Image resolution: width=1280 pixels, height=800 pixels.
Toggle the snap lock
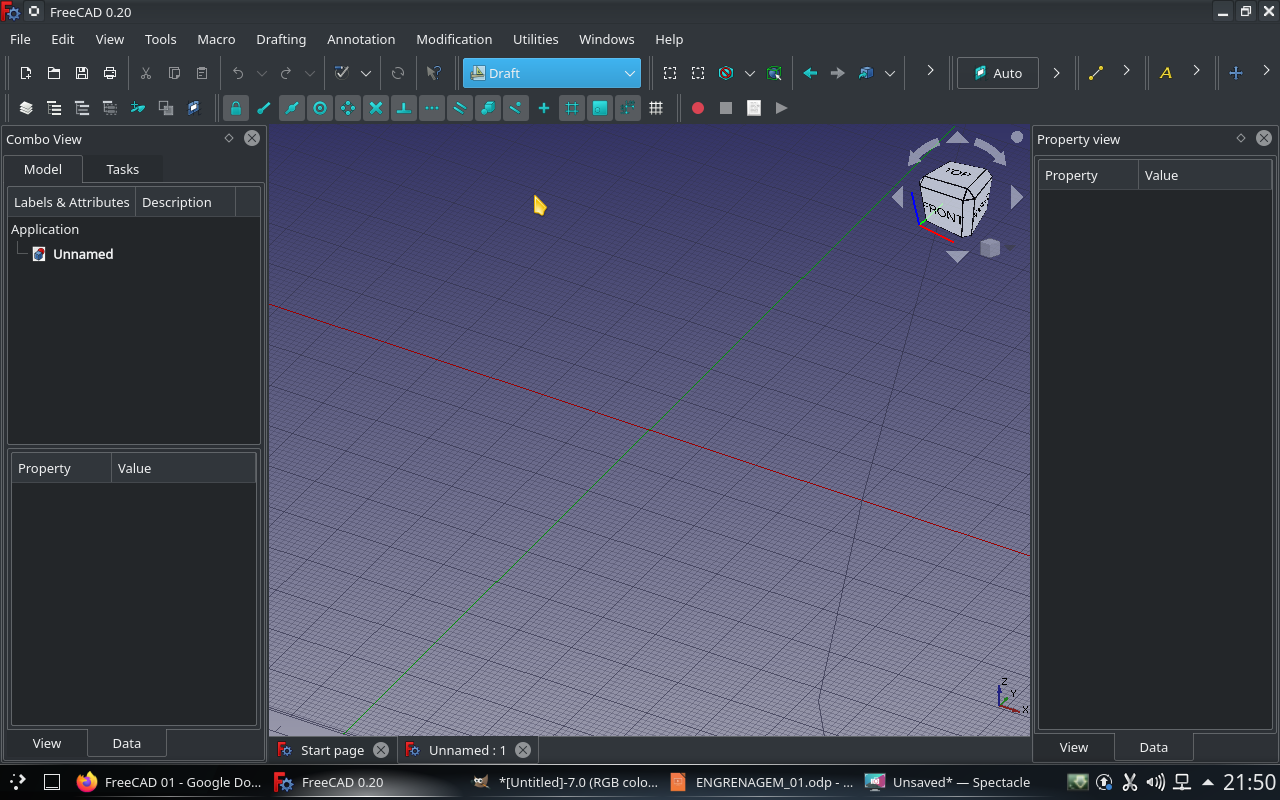(x=236, y=108)
